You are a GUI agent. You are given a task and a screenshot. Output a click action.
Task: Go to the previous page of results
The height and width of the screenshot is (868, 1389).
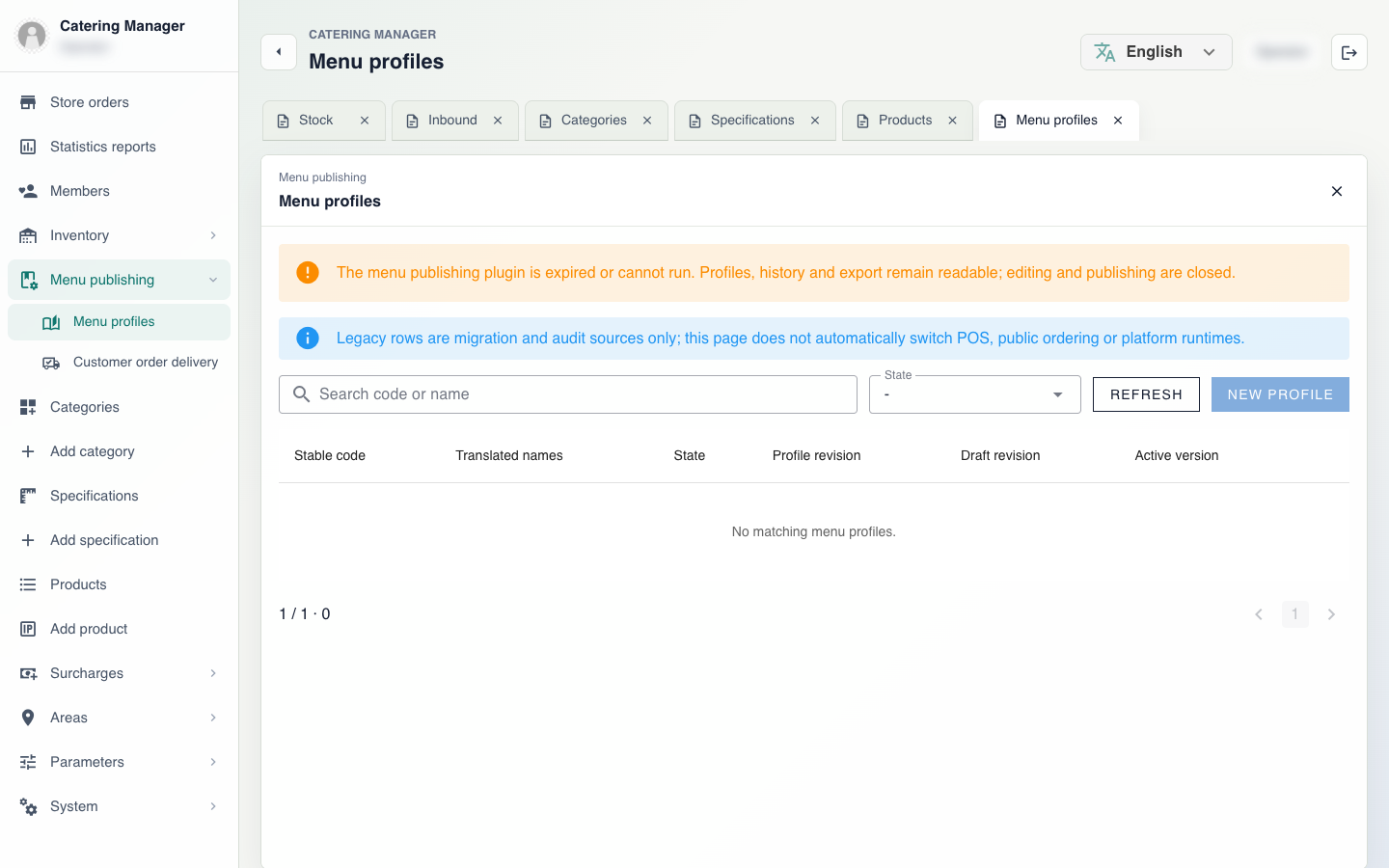click(x=1259, y=614)
